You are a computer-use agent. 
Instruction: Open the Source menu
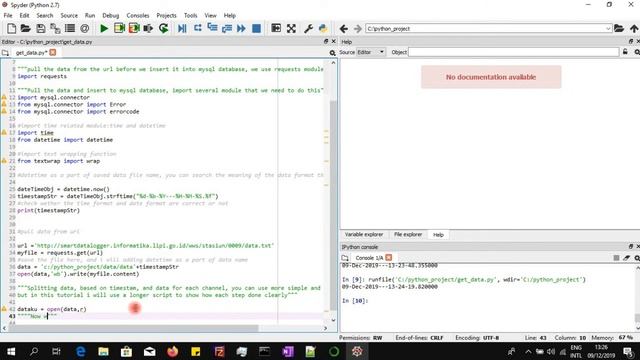point(69,16)
